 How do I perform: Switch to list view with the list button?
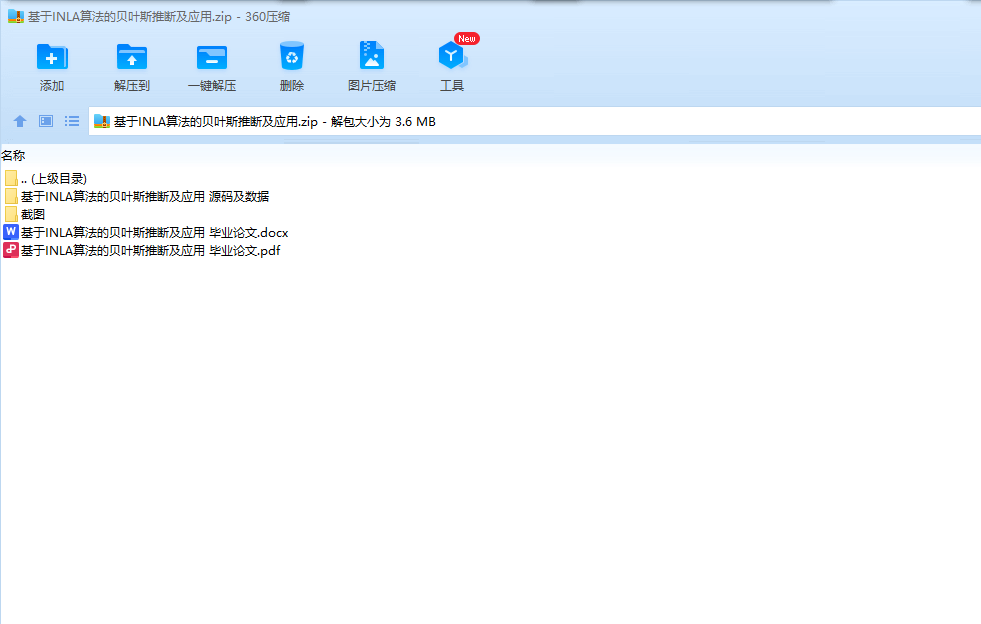72,121
